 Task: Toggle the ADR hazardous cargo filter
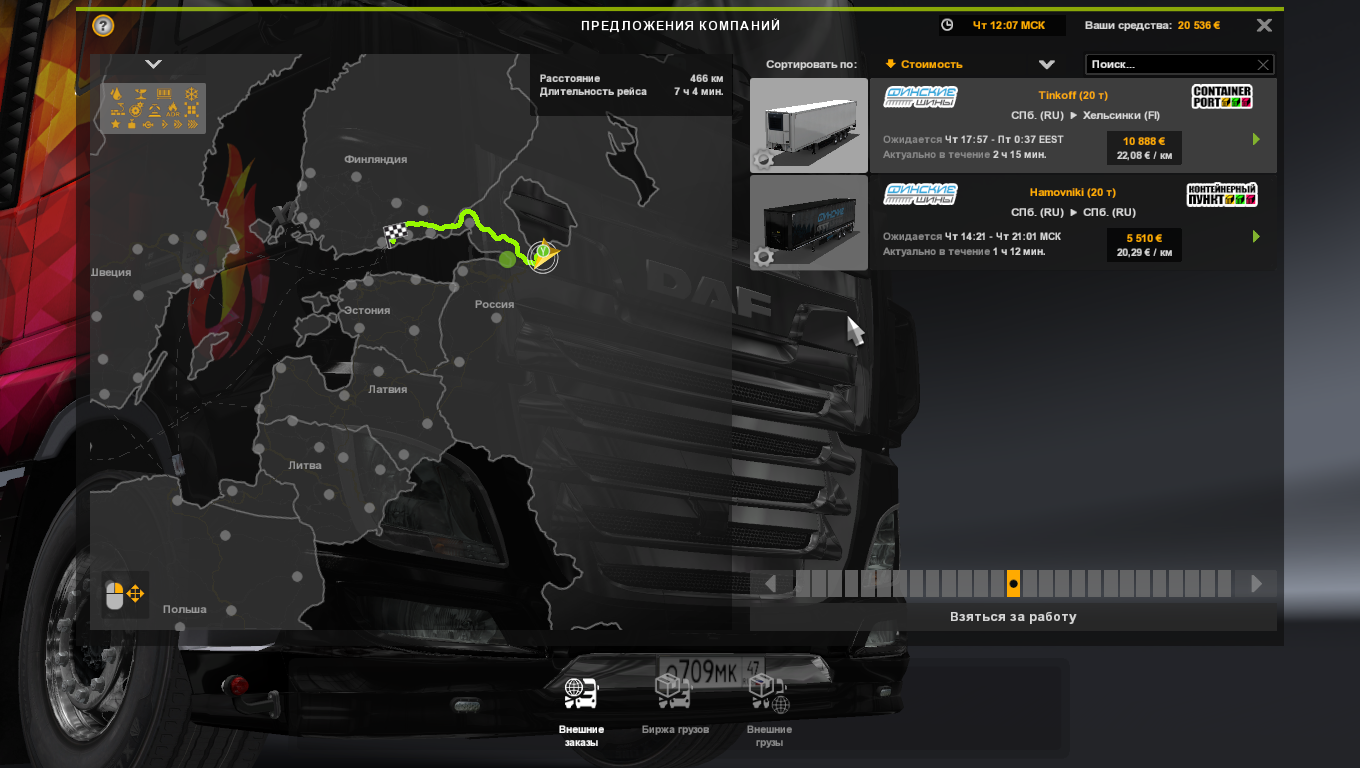tap(173, 109)
